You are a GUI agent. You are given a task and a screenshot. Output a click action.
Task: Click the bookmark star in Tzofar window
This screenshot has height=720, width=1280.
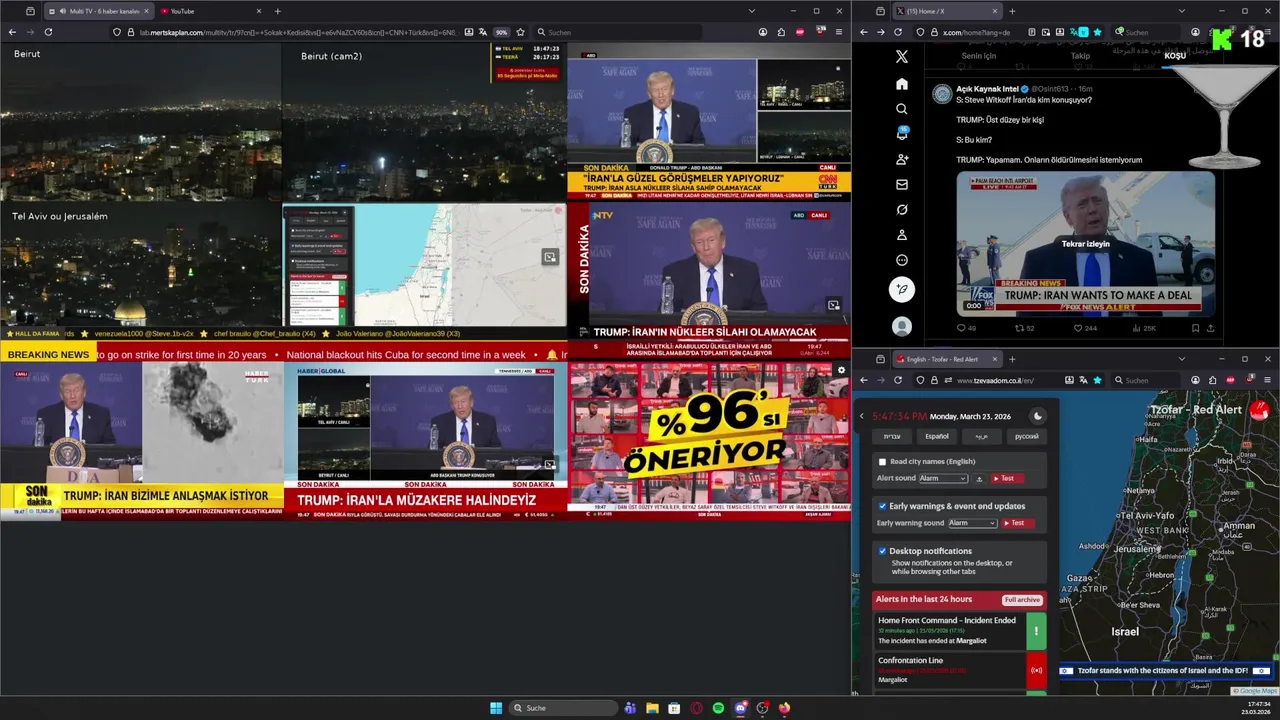1097,380
